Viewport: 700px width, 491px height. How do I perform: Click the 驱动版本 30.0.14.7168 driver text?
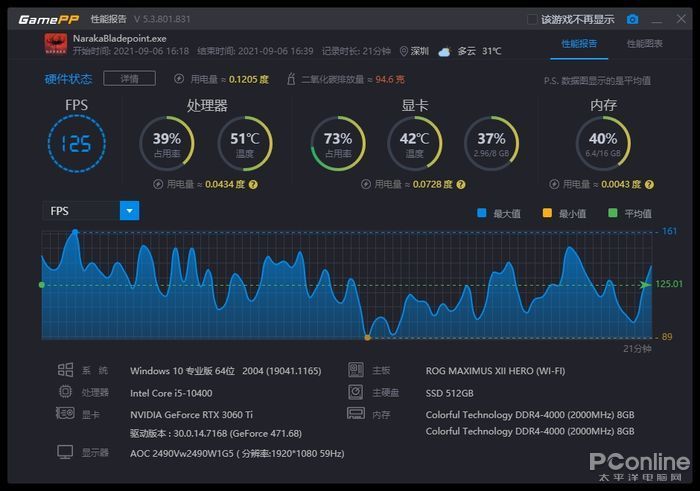[216, 433]
